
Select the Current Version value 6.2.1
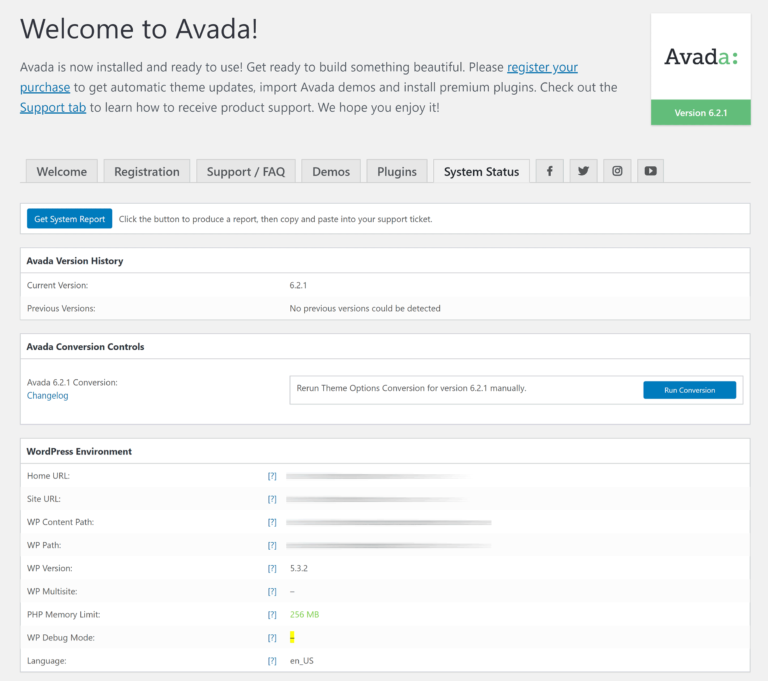point(298,285)
